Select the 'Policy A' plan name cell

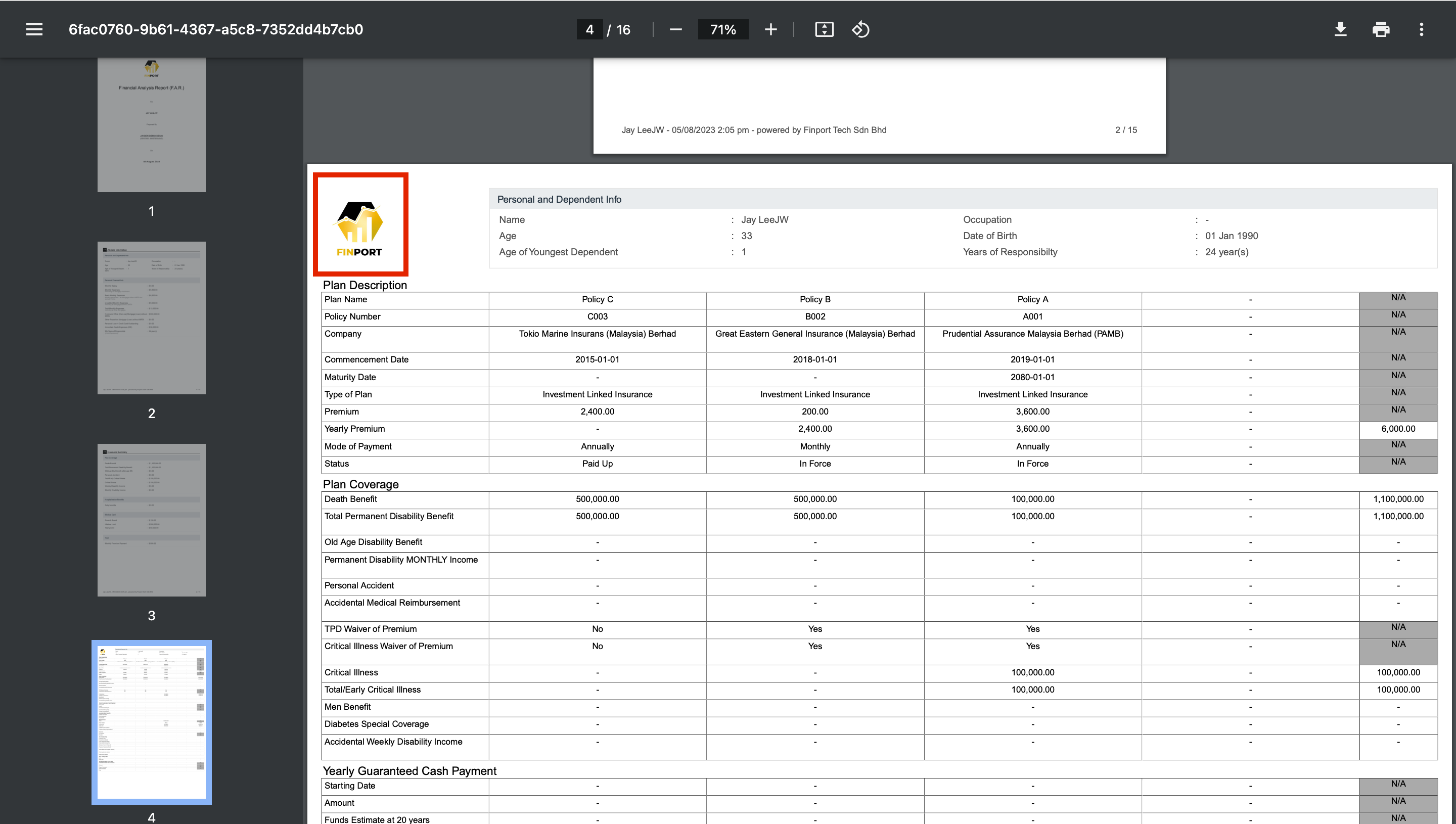pyautogui.click(x=1033, y=299)
